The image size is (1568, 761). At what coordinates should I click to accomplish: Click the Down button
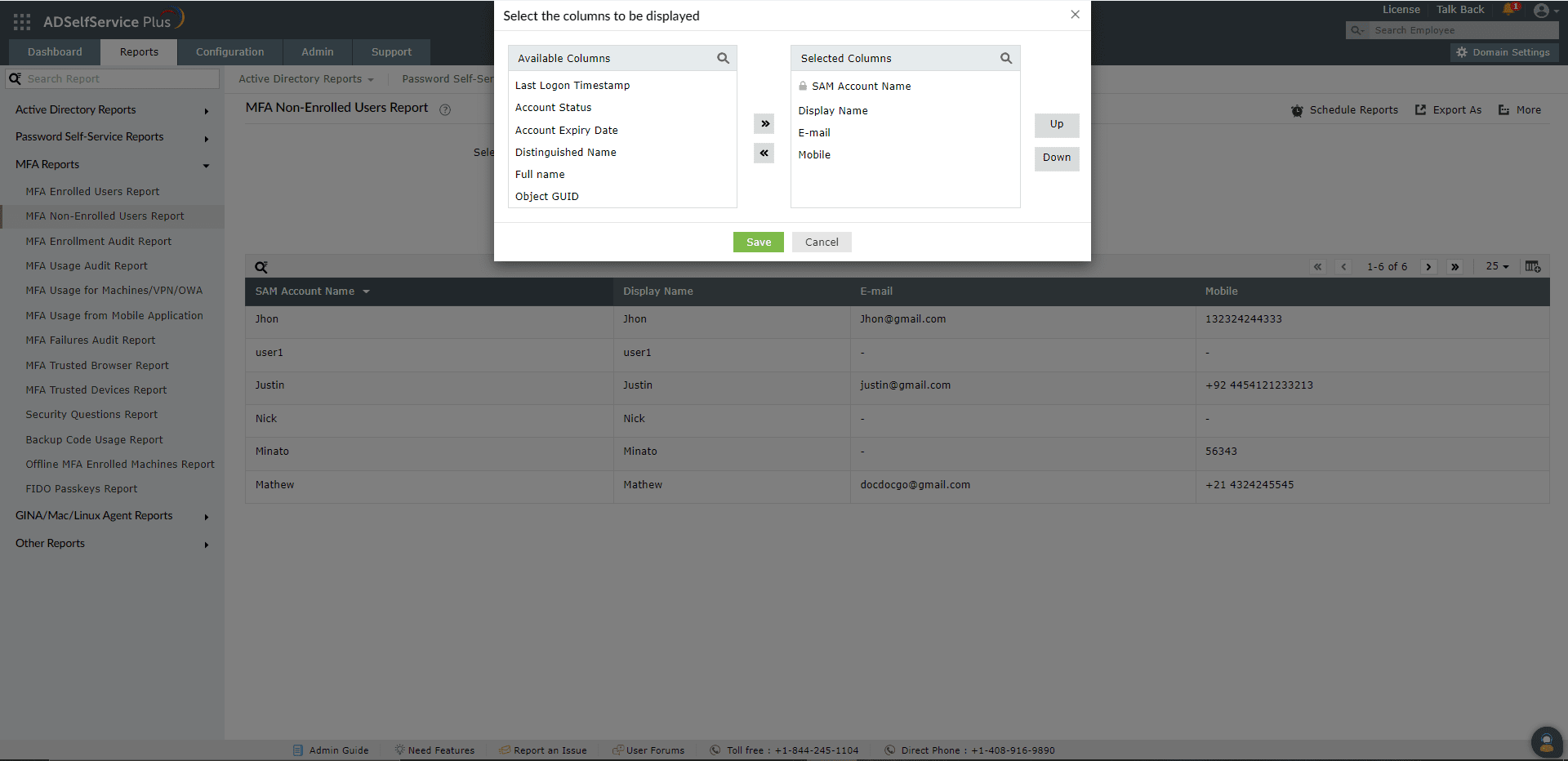click(1057, 158)
